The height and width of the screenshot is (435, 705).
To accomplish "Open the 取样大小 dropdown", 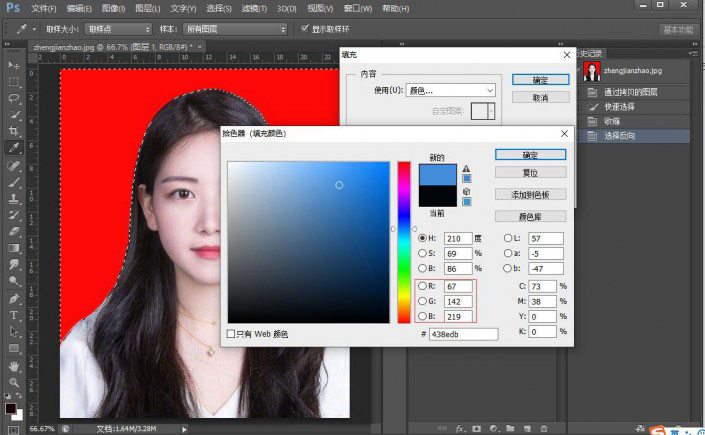I will (x=118, y=29).
